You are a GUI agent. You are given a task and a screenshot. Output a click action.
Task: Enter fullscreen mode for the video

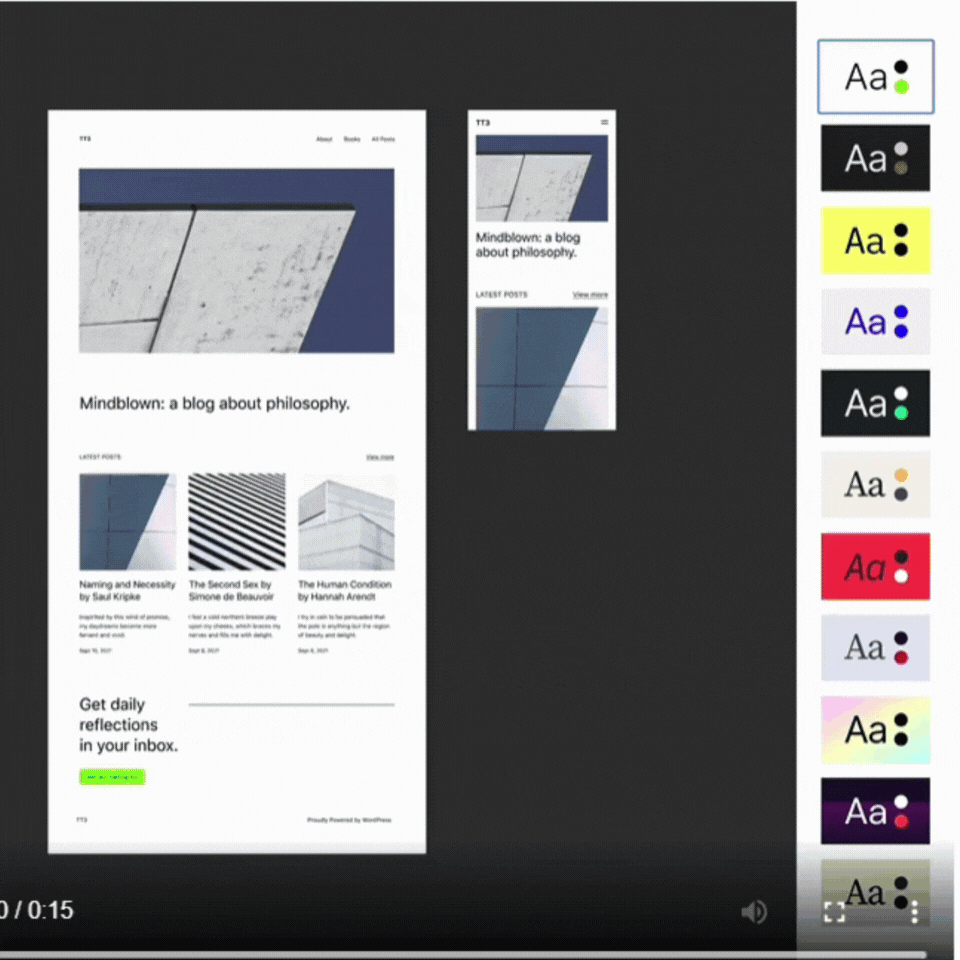pyautogui.click(x=834, y=911)
